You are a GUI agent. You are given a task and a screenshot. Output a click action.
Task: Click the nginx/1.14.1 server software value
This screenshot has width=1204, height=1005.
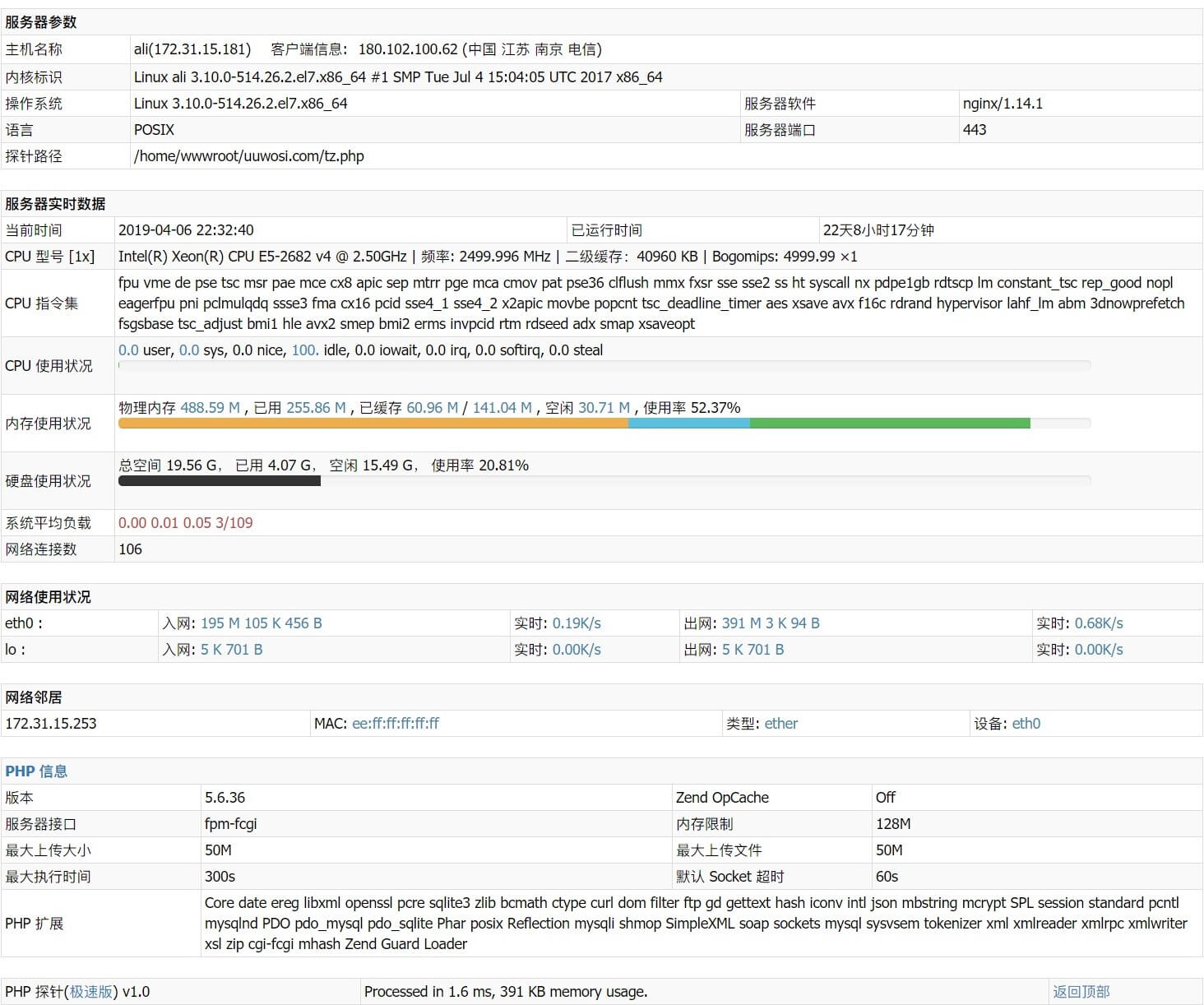click(x=1002, y=104)
